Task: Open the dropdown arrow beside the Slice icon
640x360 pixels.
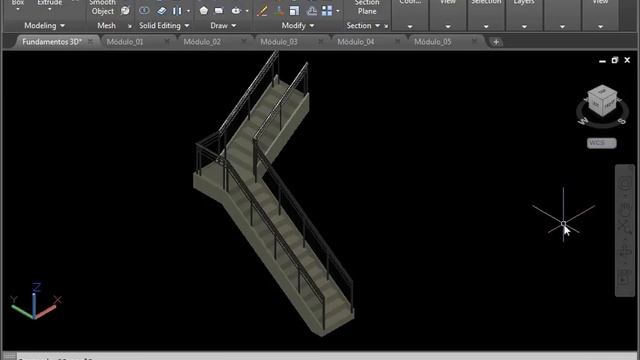Action: tap(188, 11)
